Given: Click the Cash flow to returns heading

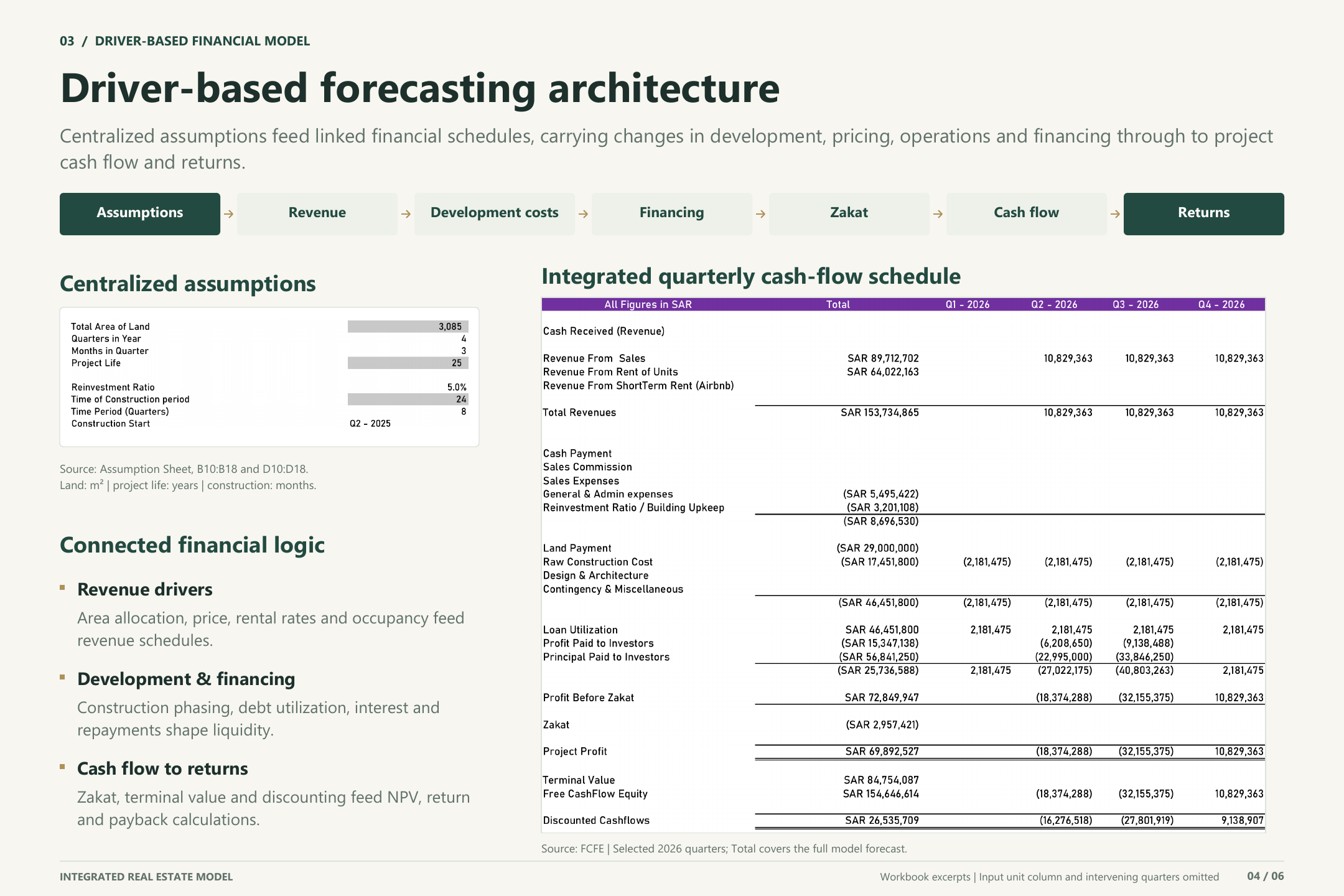Looking at the screenshot, I should pyautogui.click(x=162, y=768).
